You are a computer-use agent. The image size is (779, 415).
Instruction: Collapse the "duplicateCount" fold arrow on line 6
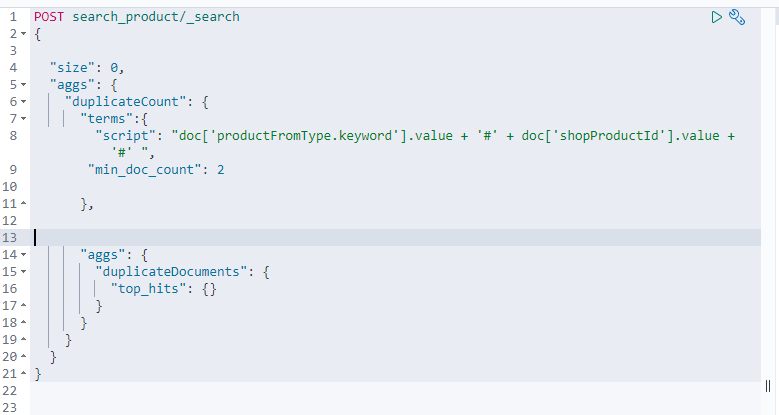pos(23,102)
